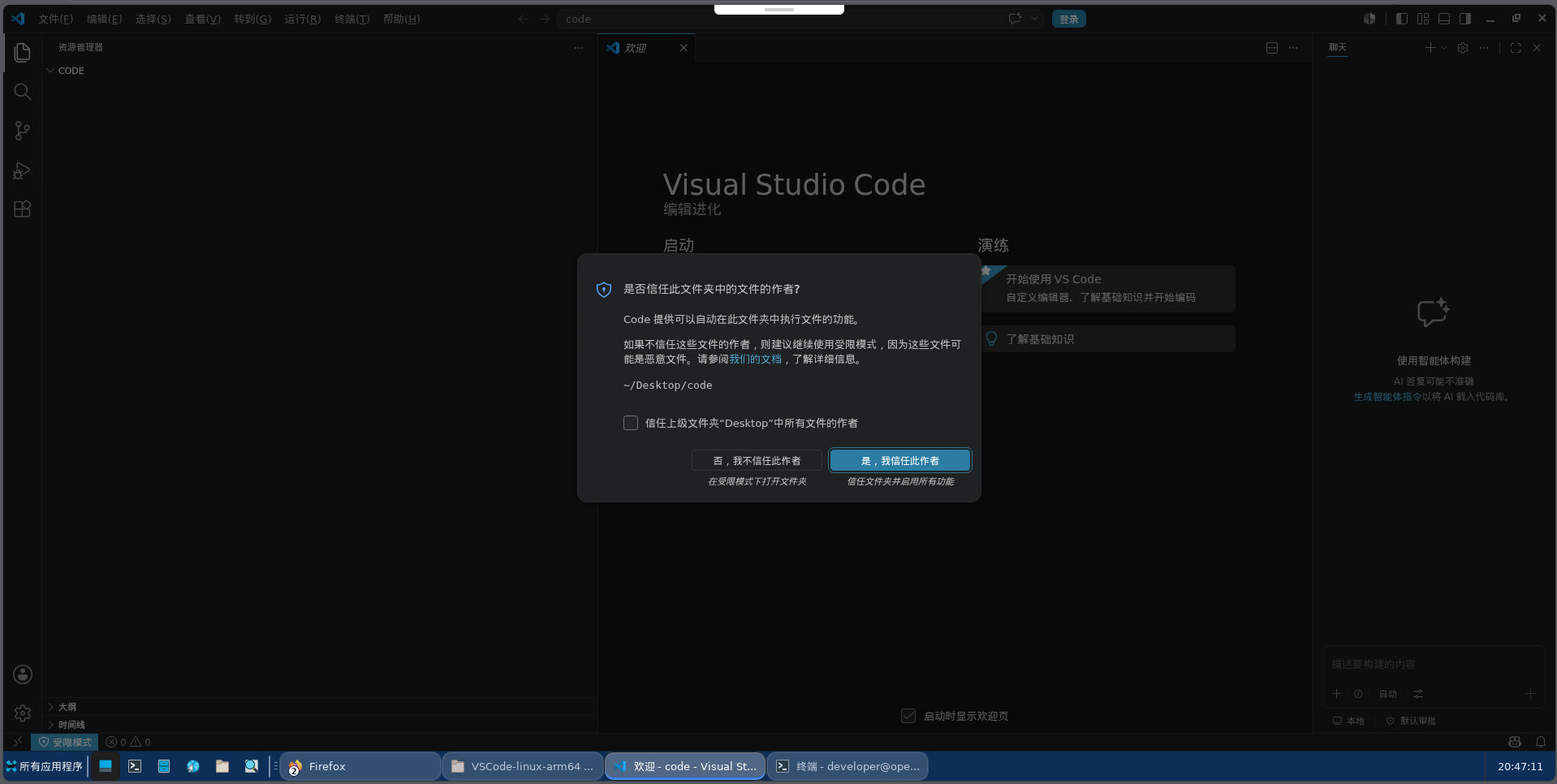Open the editor group more actions ellipsis

(x=1293, y=48)
